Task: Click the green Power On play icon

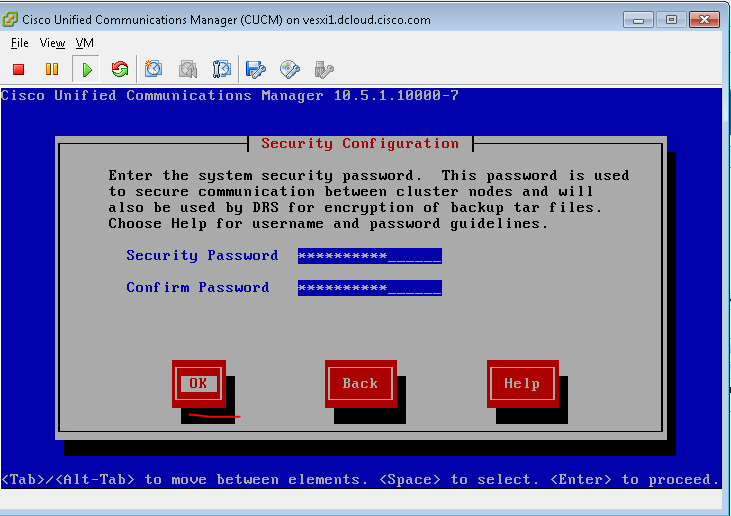Action: [86, 69]
